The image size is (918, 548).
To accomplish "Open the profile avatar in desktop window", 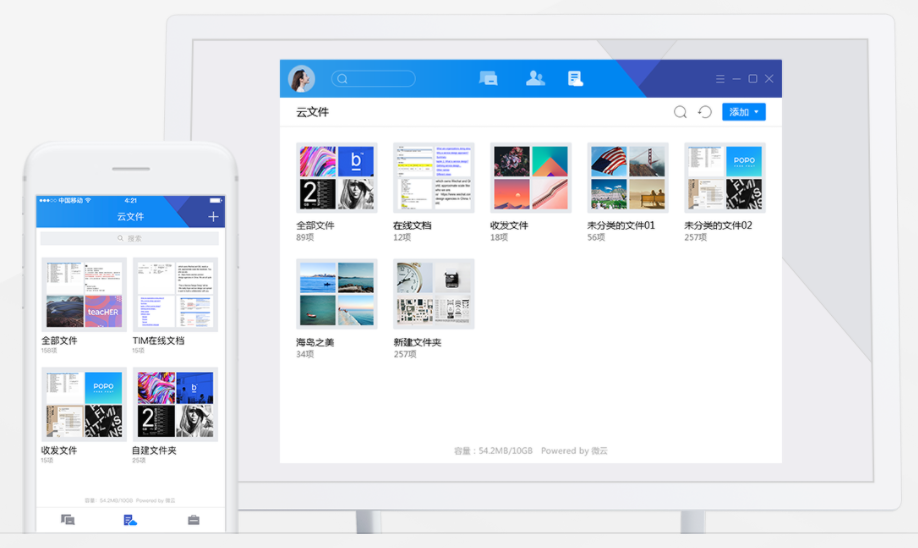I will pos(302,79).
